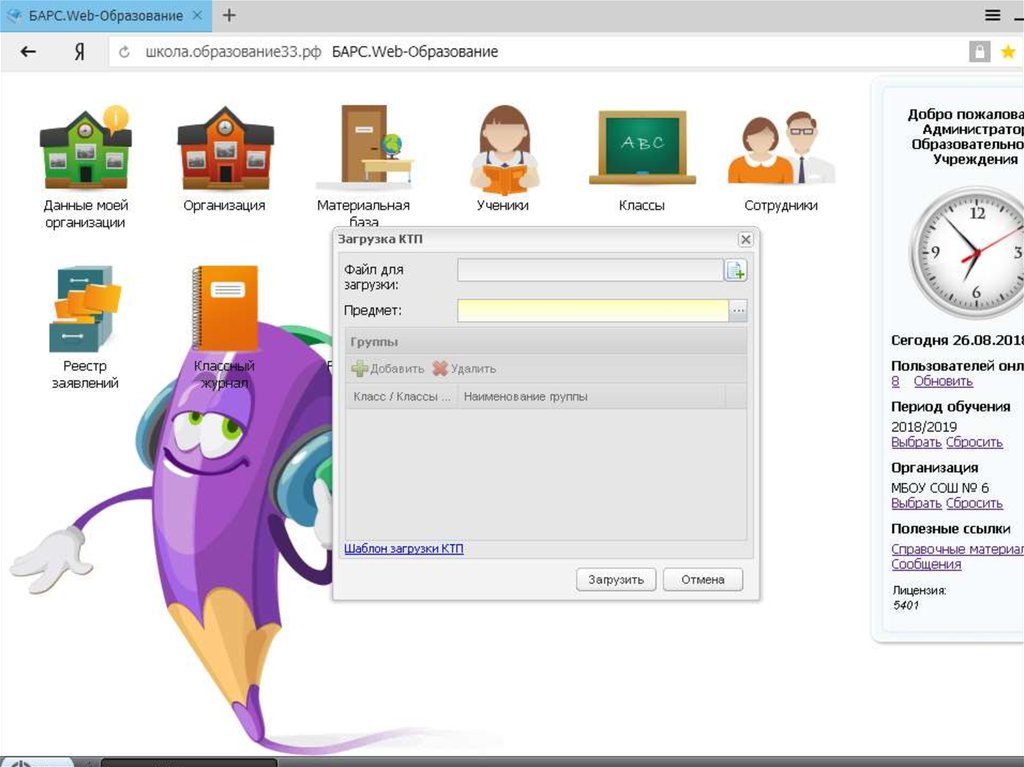Open the Классы chalkboard icon

(x=642, y=147)
